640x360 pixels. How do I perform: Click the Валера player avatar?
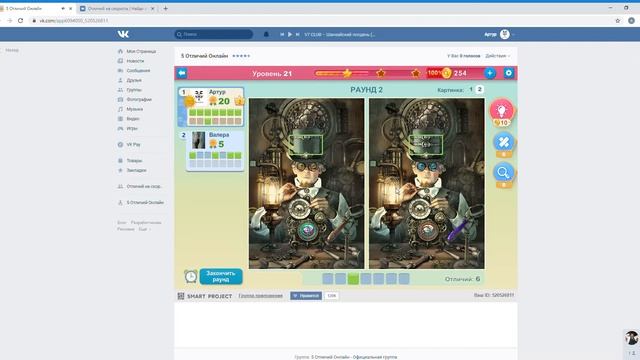click(198, 140)
